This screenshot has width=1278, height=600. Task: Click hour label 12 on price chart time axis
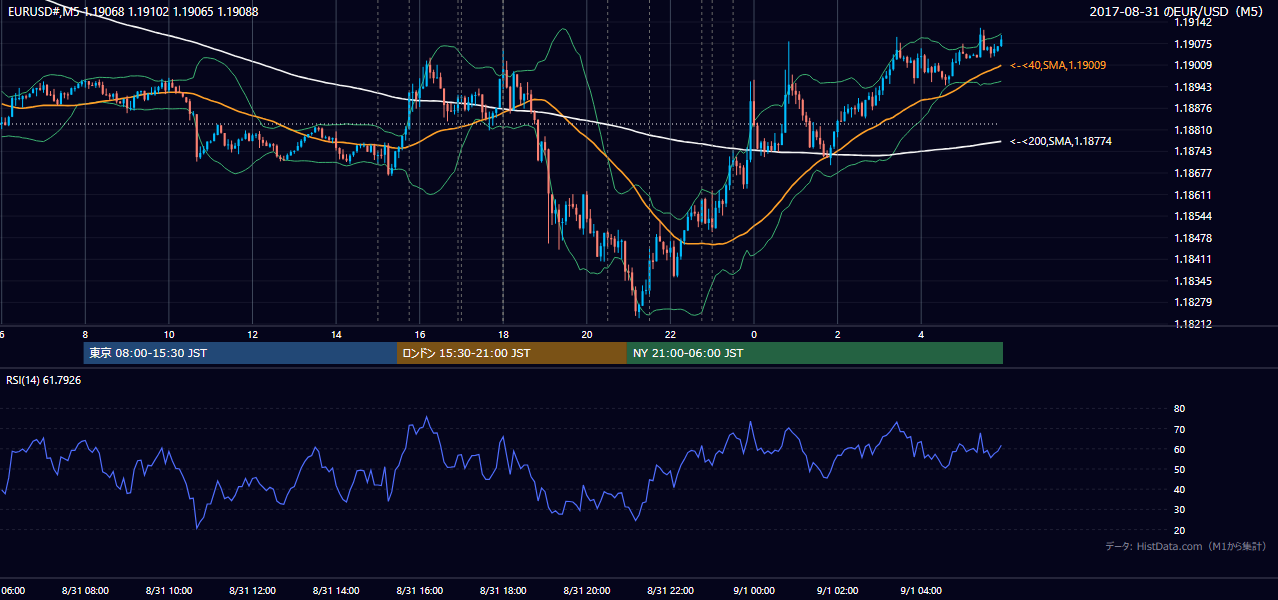[253, 335]
